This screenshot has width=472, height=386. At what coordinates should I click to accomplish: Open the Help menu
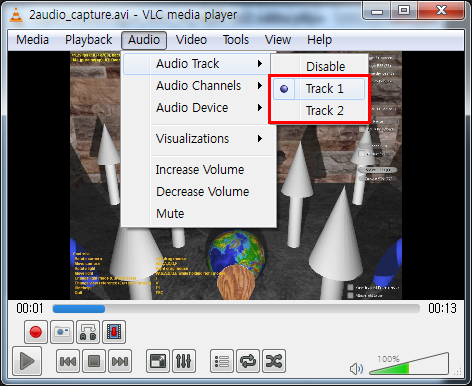pyautogui.click(x=319, y=40)
